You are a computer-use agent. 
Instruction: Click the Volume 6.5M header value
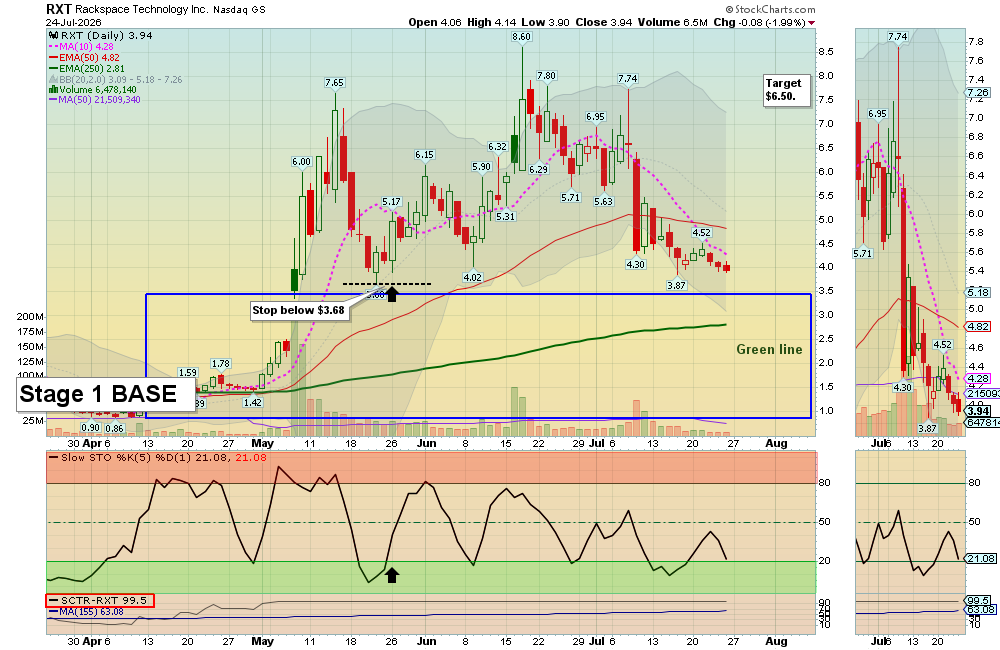[672, 22]
